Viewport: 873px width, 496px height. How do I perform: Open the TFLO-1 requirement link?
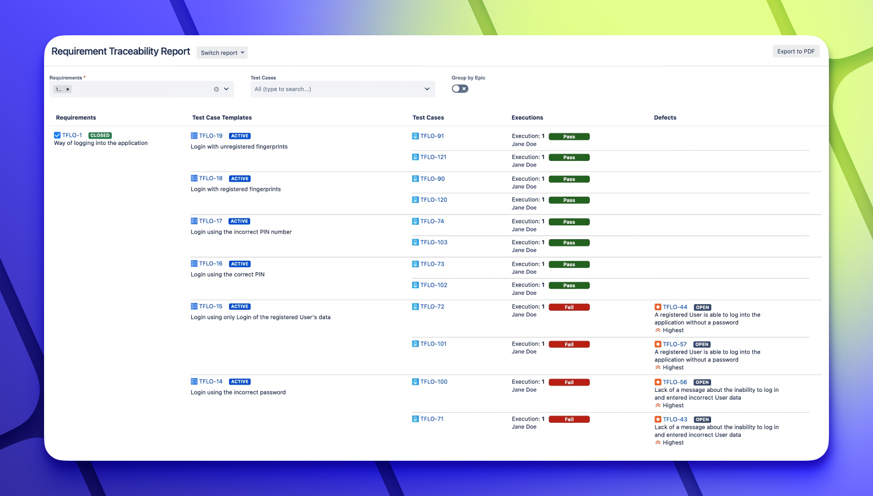[72, 135]
